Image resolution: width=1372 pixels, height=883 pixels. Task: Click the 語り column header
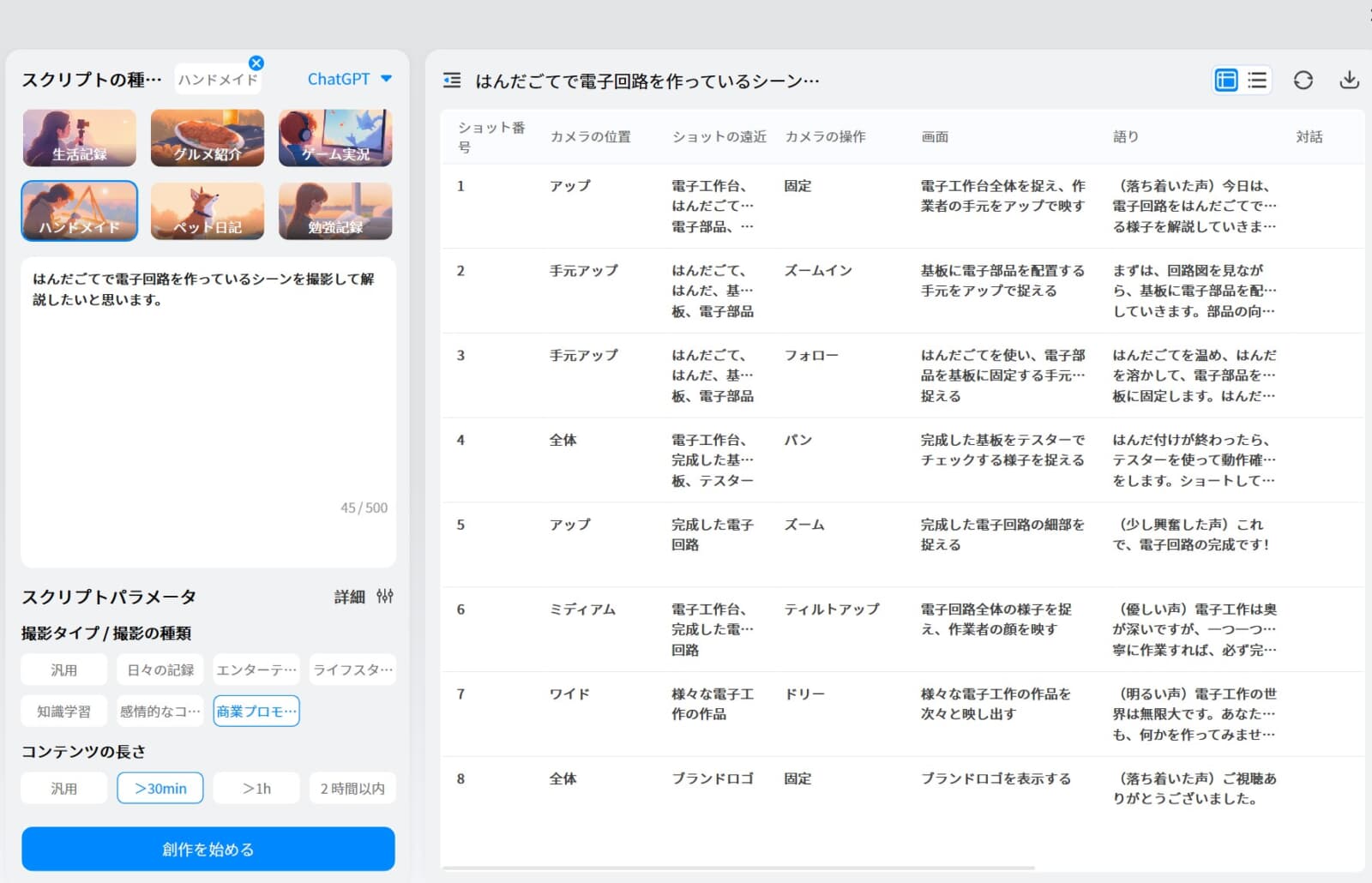point(1125,137)
